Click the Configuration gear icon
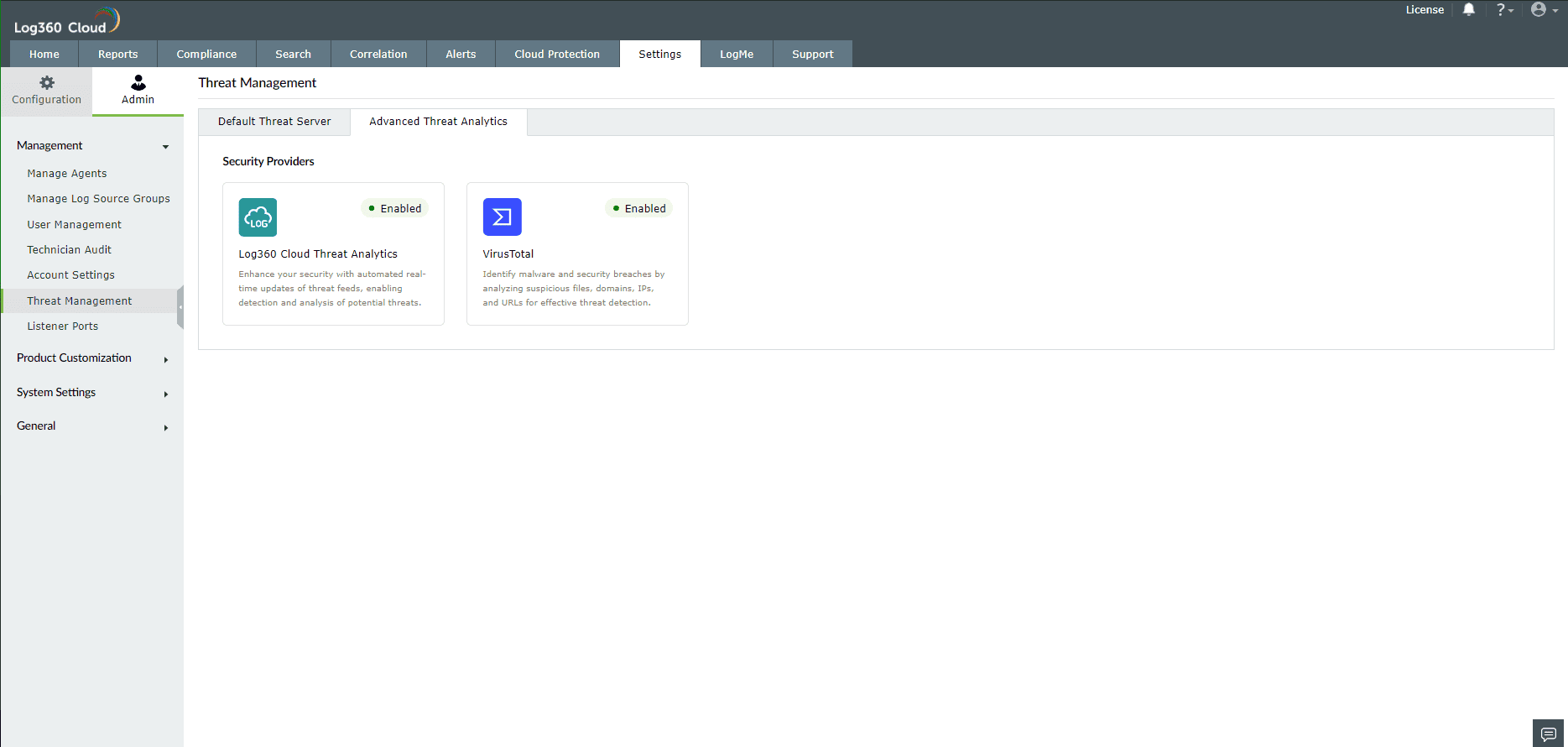This screenshot has width=1568, height=747. tap(47, 82)
